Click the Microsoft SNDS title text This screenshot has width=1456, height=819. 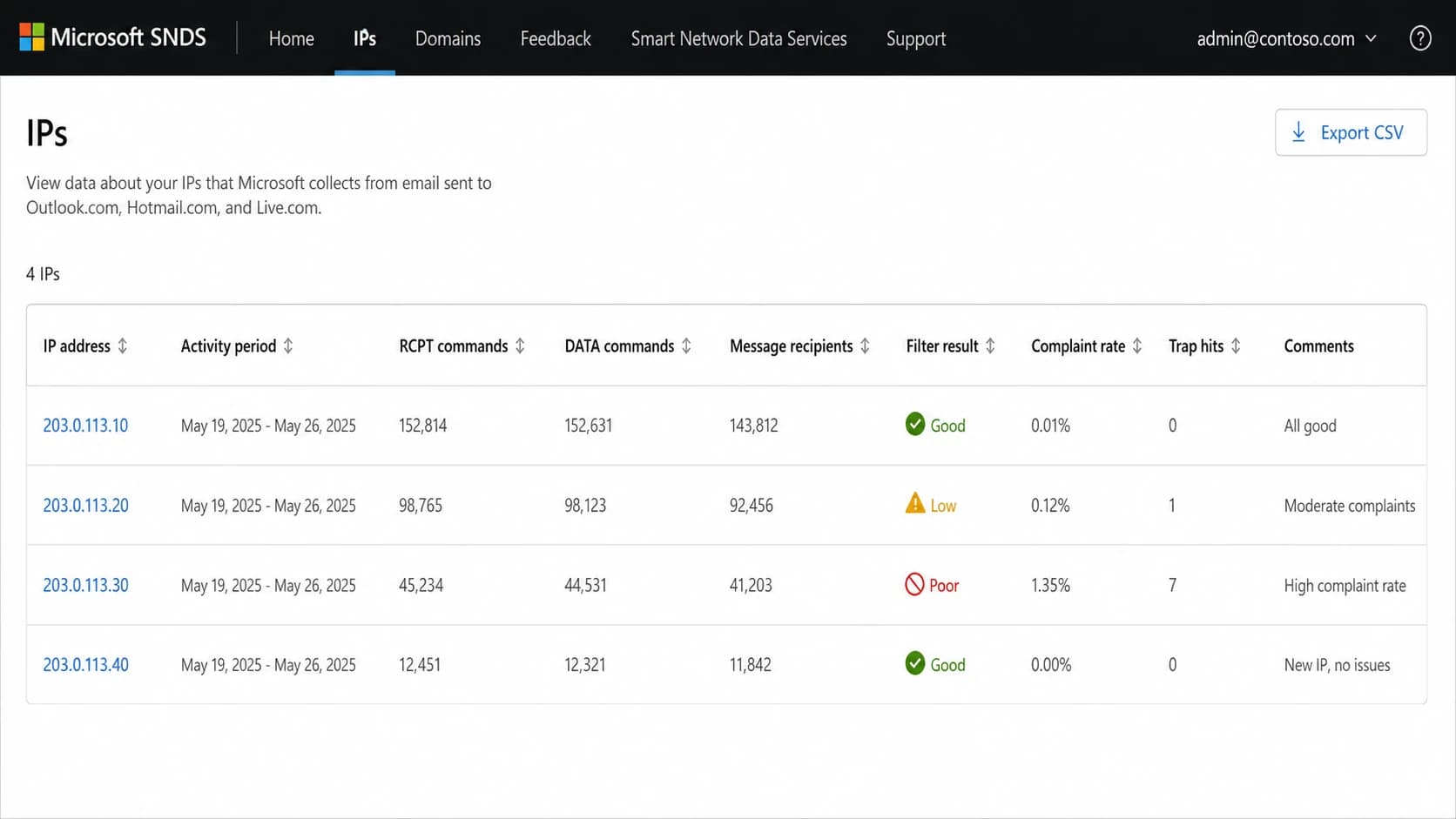click(x=128, y=37)
